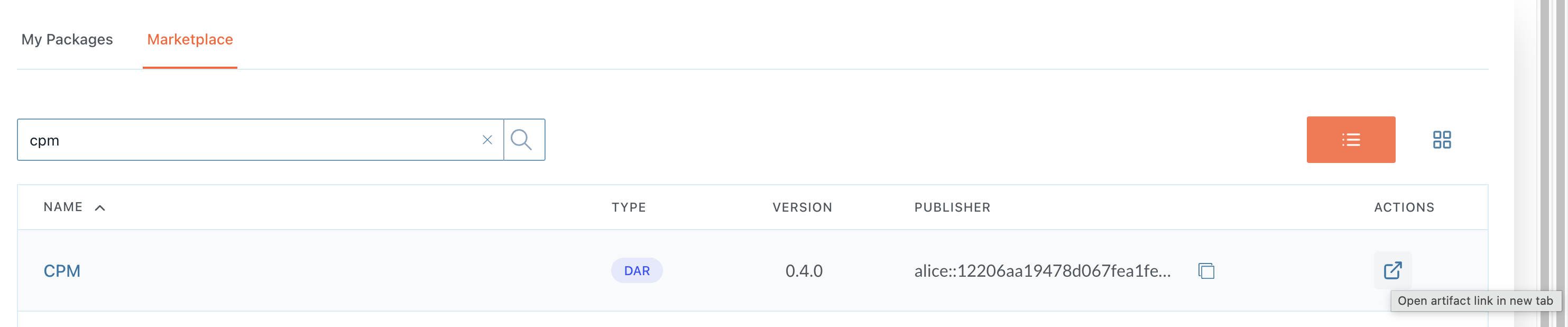Image resolution: width=1568 pixels, height=327 pixels.
Task: Click the alice publisher ID text
Action: [x=1042, y=270]
